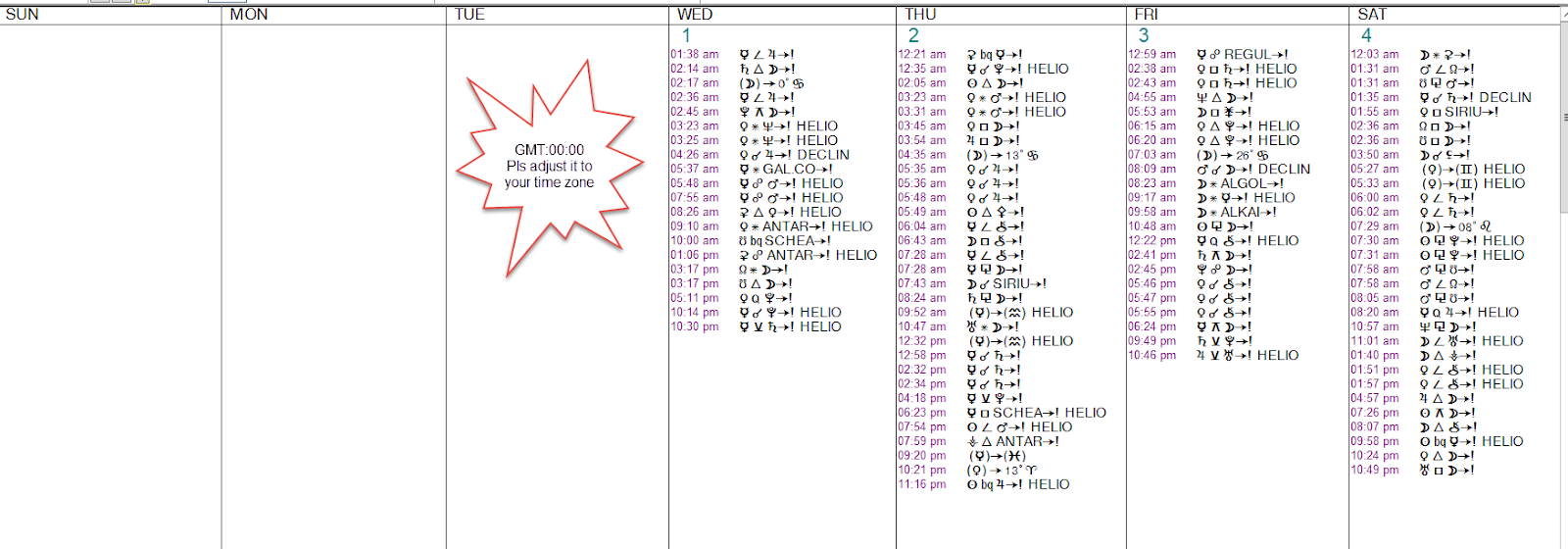Select Friday's 12:22 pm HELIO event
The height and width of the screenshot is (549, 1568).
click(1213, 241)
